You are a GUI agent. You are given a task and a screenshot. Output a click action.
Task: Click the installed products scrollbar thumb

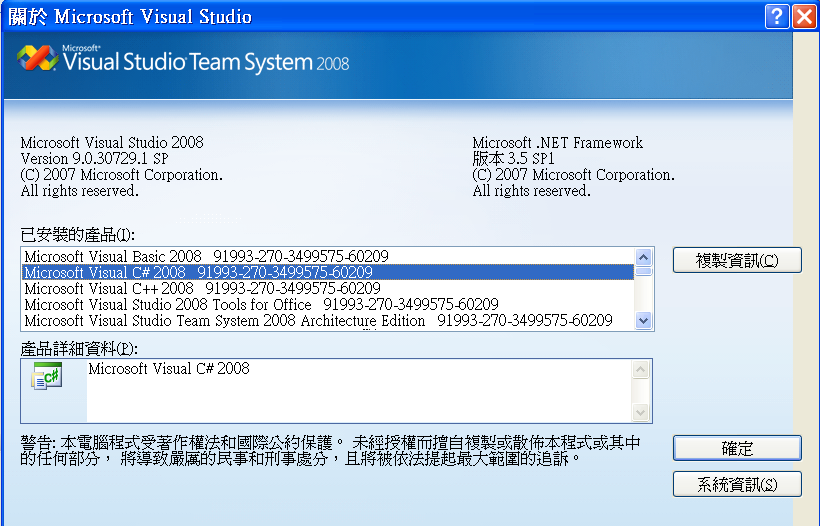pos(644,271)
